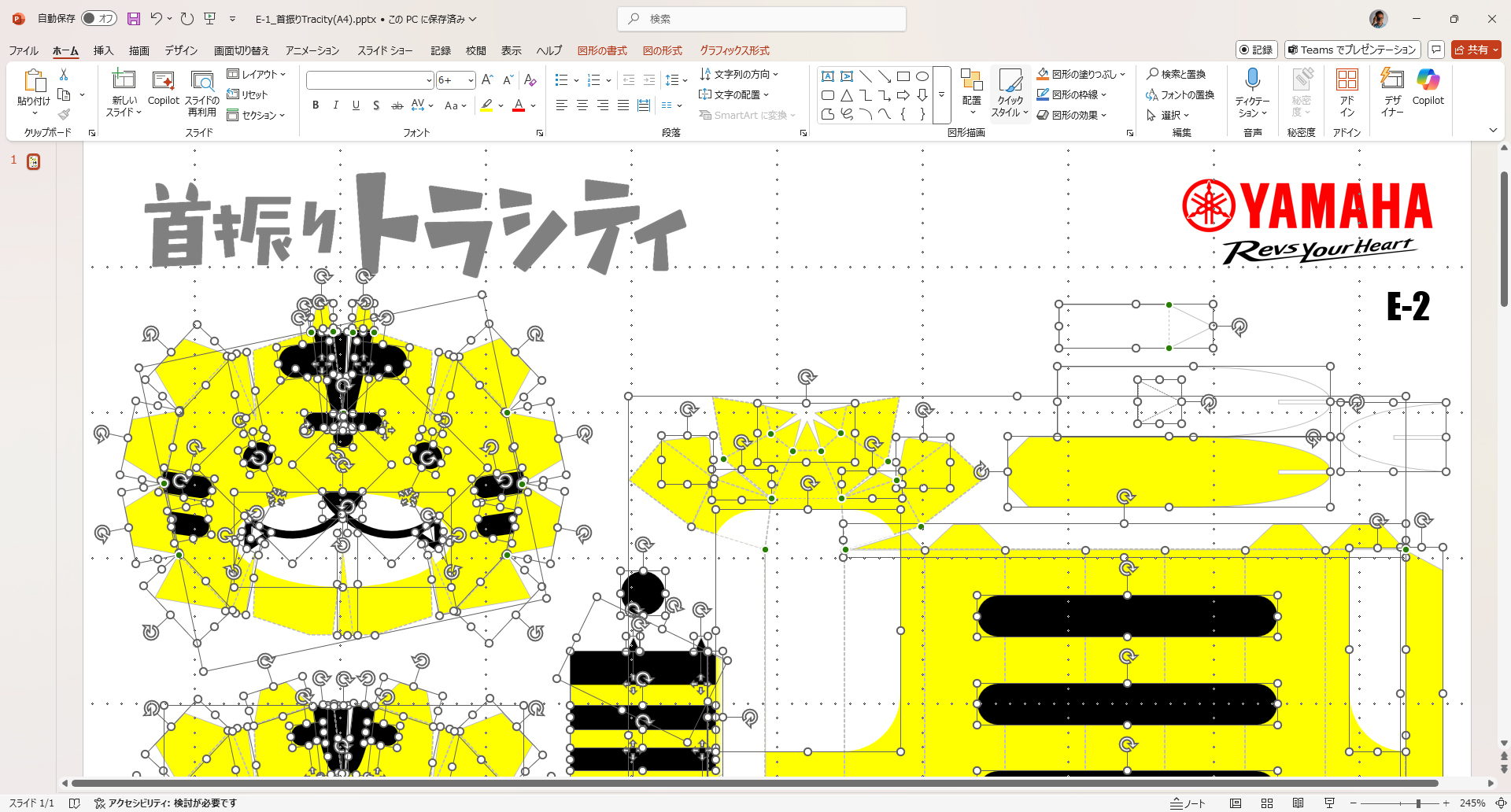Toggle Italic text formatting
The height and width of the screenshot is (812, 1511).
tap(336, 105)
